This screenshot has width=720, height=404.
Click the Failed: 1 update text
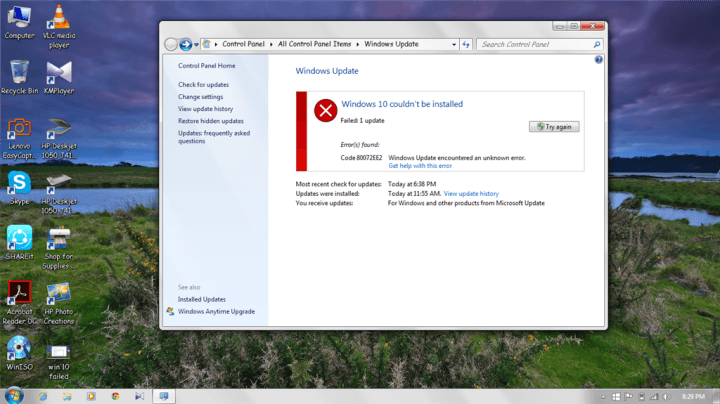pyautogui.click(x=362, y=121)
